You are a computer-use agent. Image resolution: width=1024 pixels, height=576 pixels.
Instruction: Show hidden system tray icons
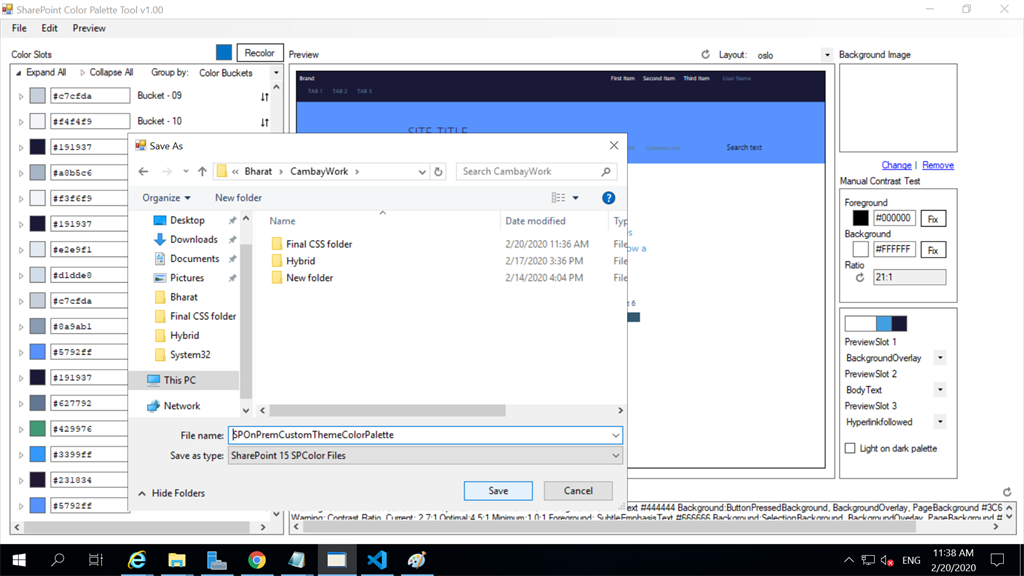click(x=848, y=560)
